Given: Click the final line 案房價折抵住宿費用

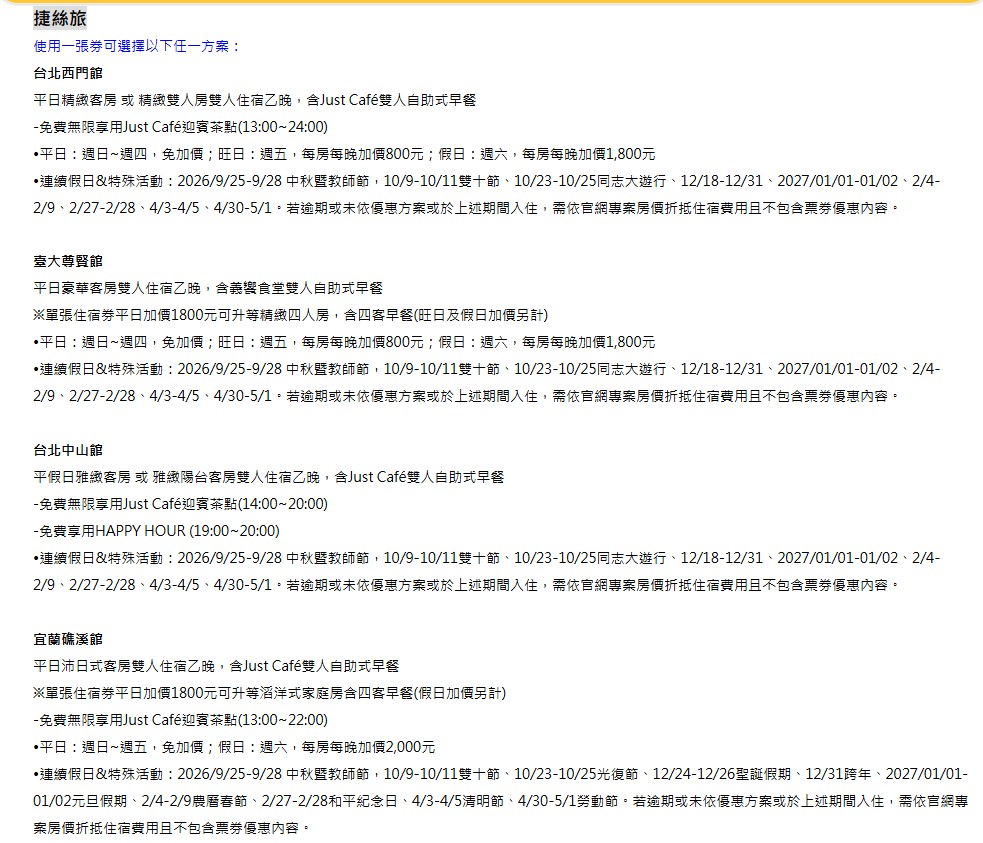Looking at the screenshot, I should coord(172,829).
